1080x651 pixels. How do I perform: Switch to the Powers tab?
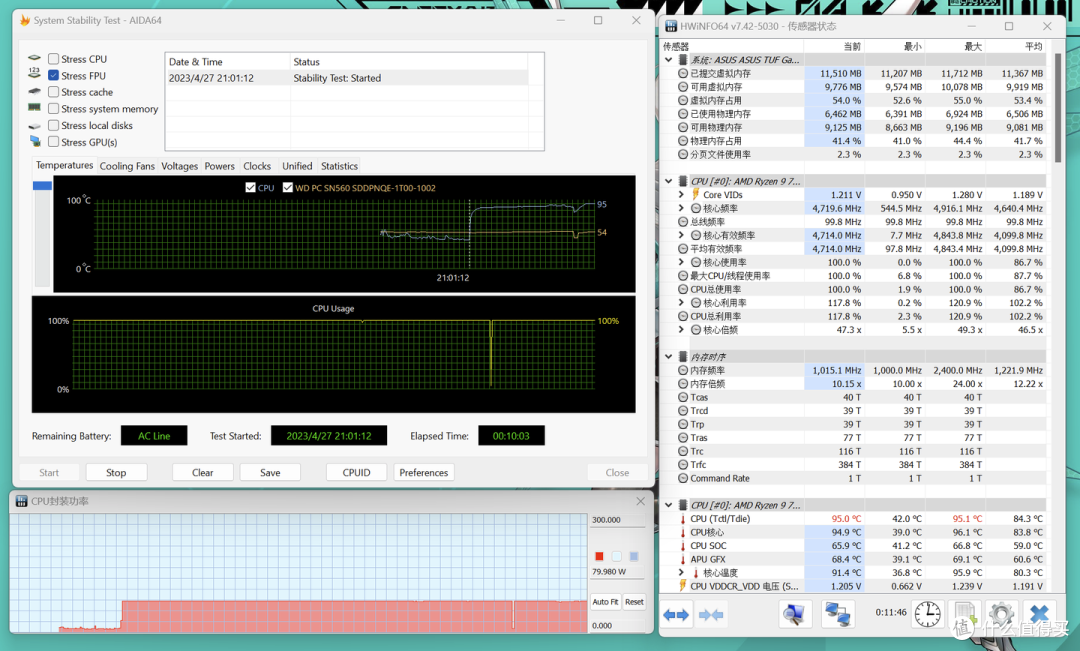pyautogui.click(x=220, y=166)
